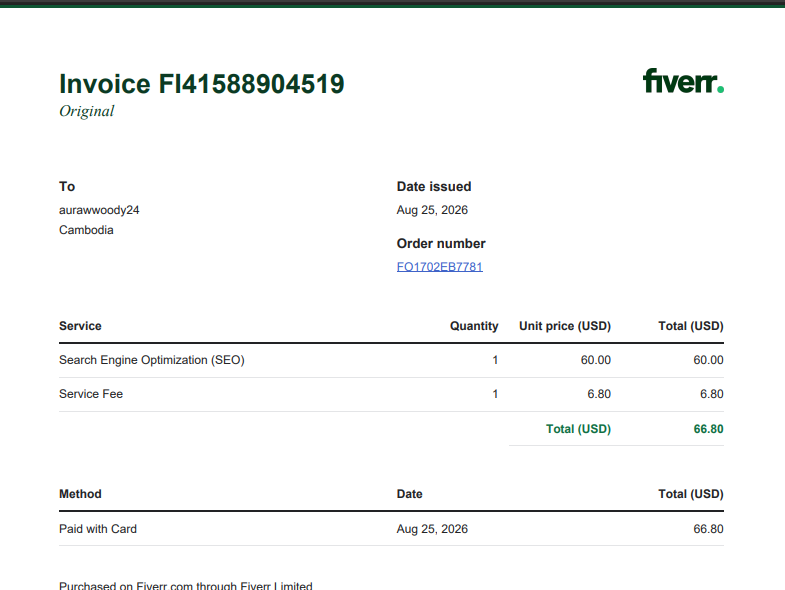Click the 'Date issued' heading

434,186
